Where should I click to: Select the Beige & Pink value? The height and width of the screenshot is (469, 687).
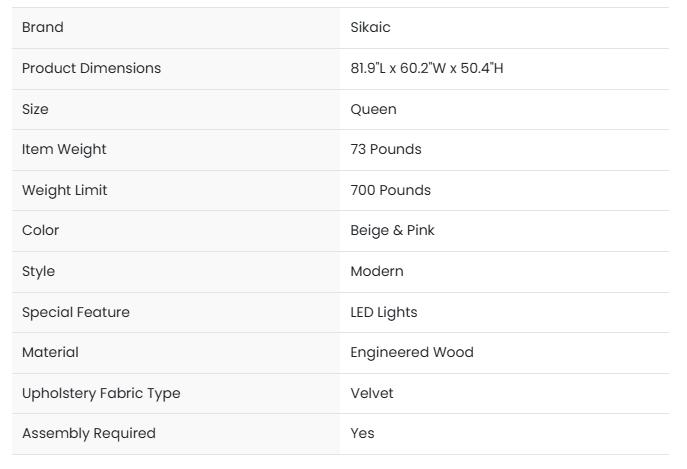click(x=392, y=231)
